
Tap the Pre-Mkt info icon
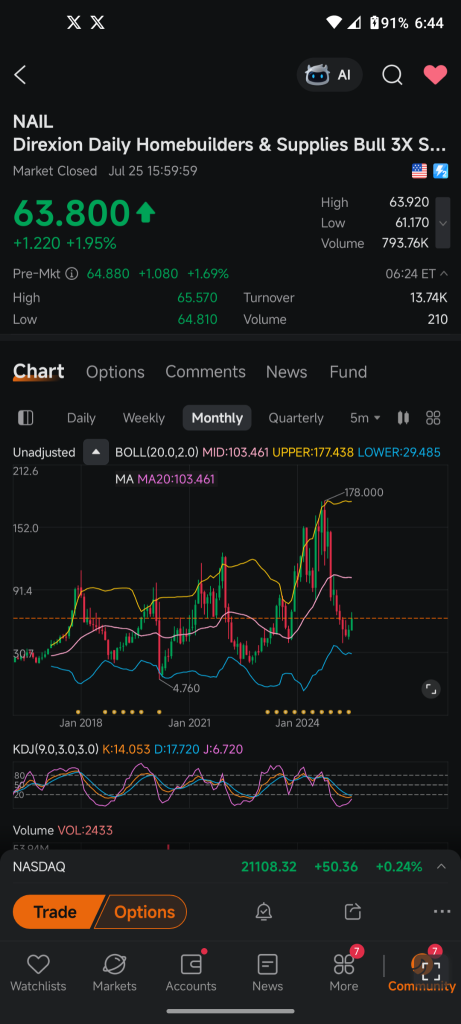pyautogui.click(x=72, y=274)
